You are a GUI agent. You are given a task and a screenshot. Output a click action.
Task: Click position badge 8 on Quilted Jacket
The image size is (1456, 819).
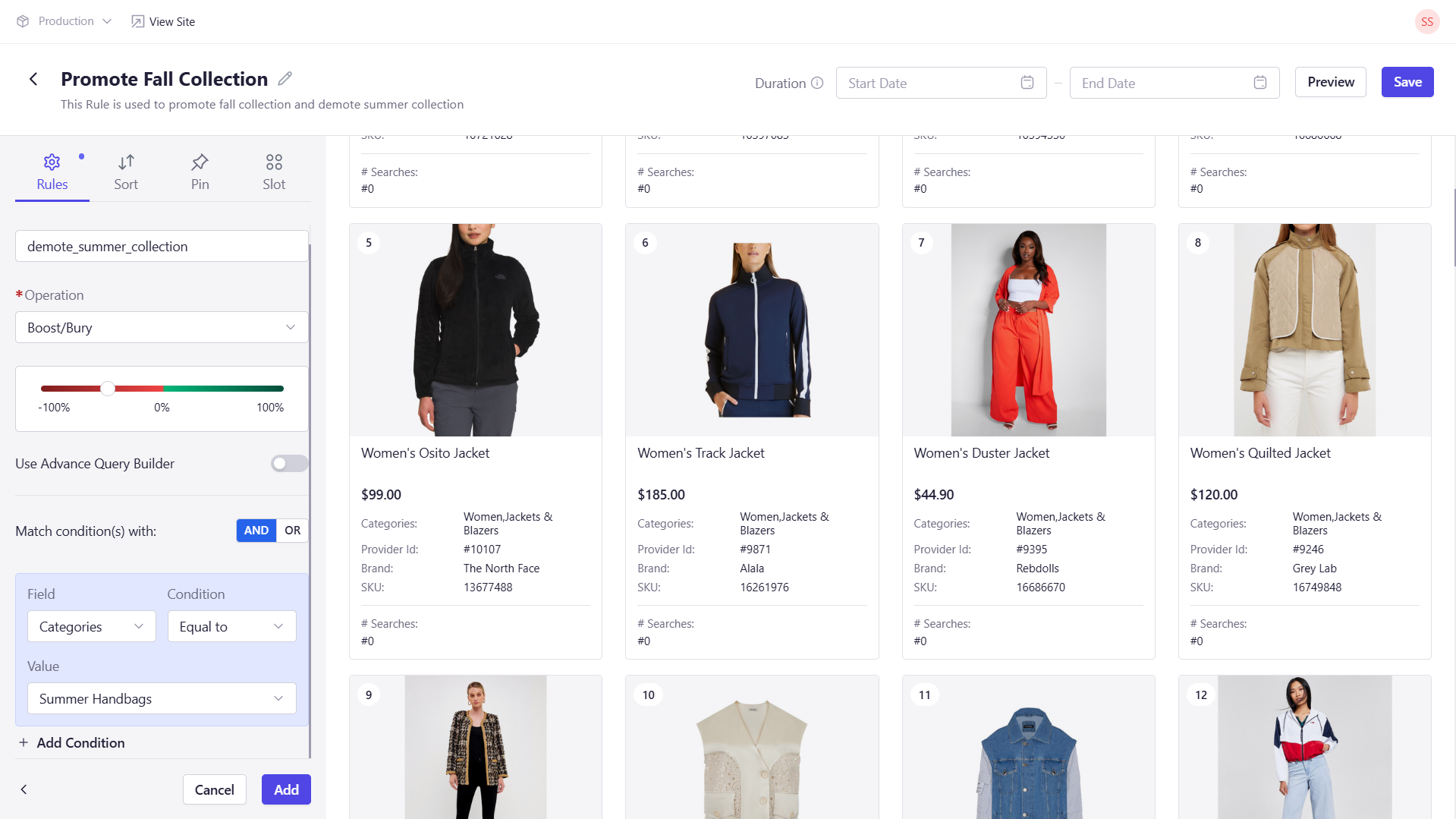(x=1198, y=243)
